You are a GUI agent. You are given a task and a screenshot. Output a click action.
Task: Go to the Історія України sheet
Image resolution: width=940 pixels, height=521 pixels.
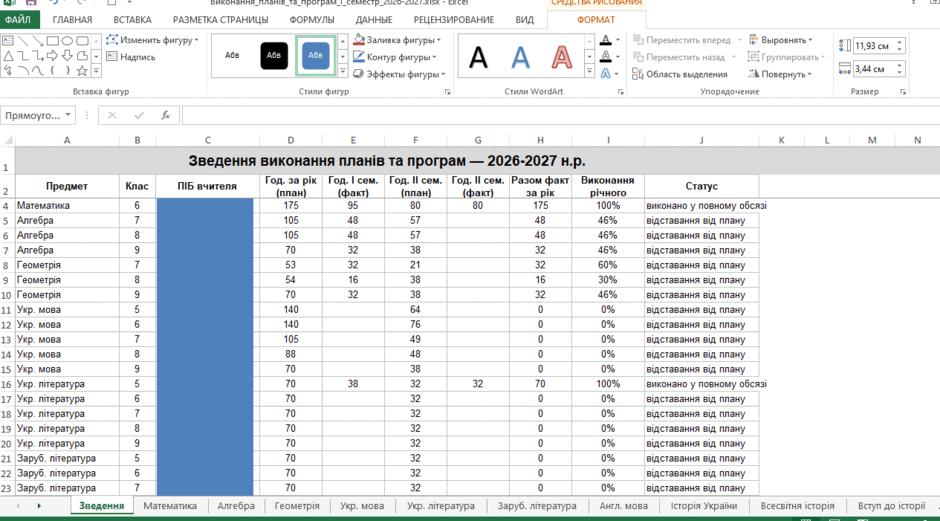coord(704,505)
